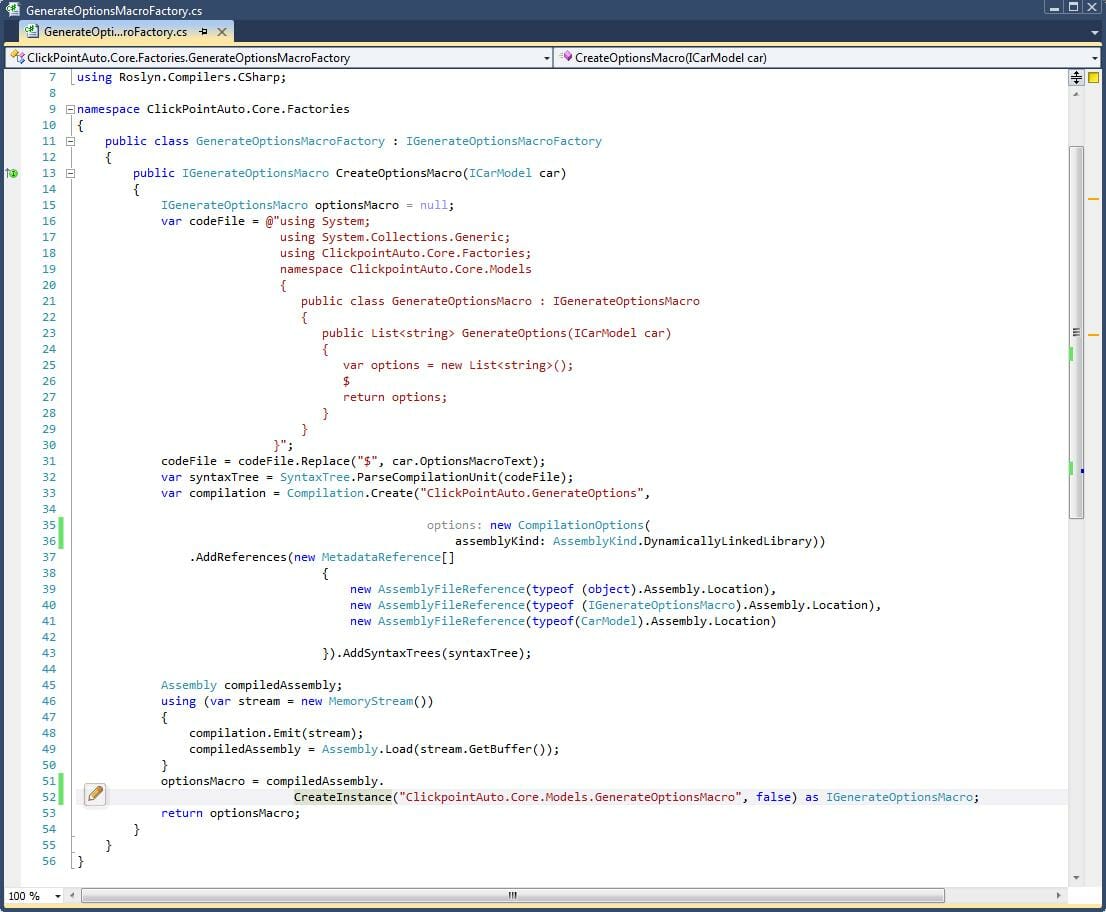Click 'compilation.Emit(stream);' on line 48
This screenshot has height=912, width=1106.
point(276,734)
